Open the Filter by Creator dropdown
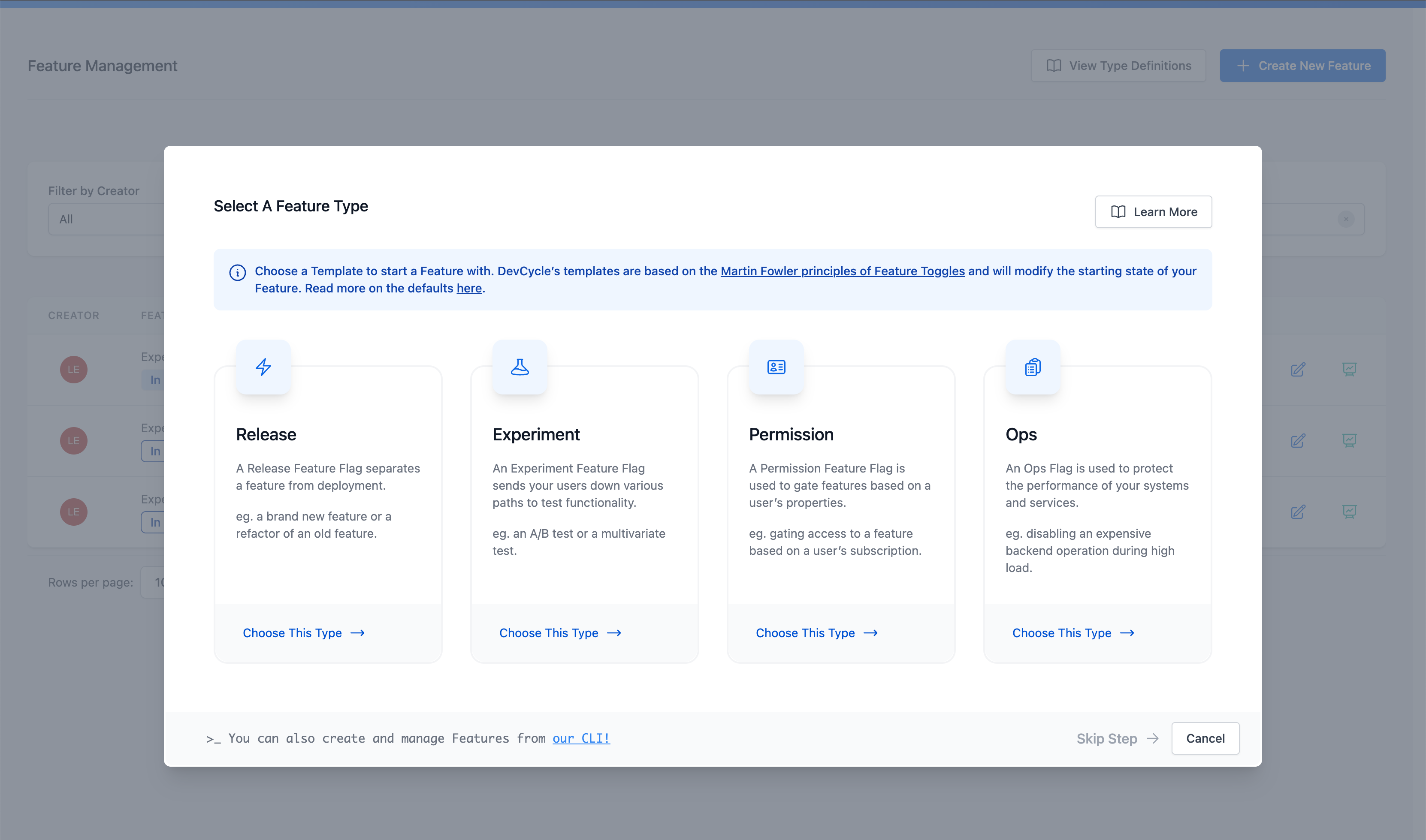Screen dimensions: 1426x840 point(108,219)
